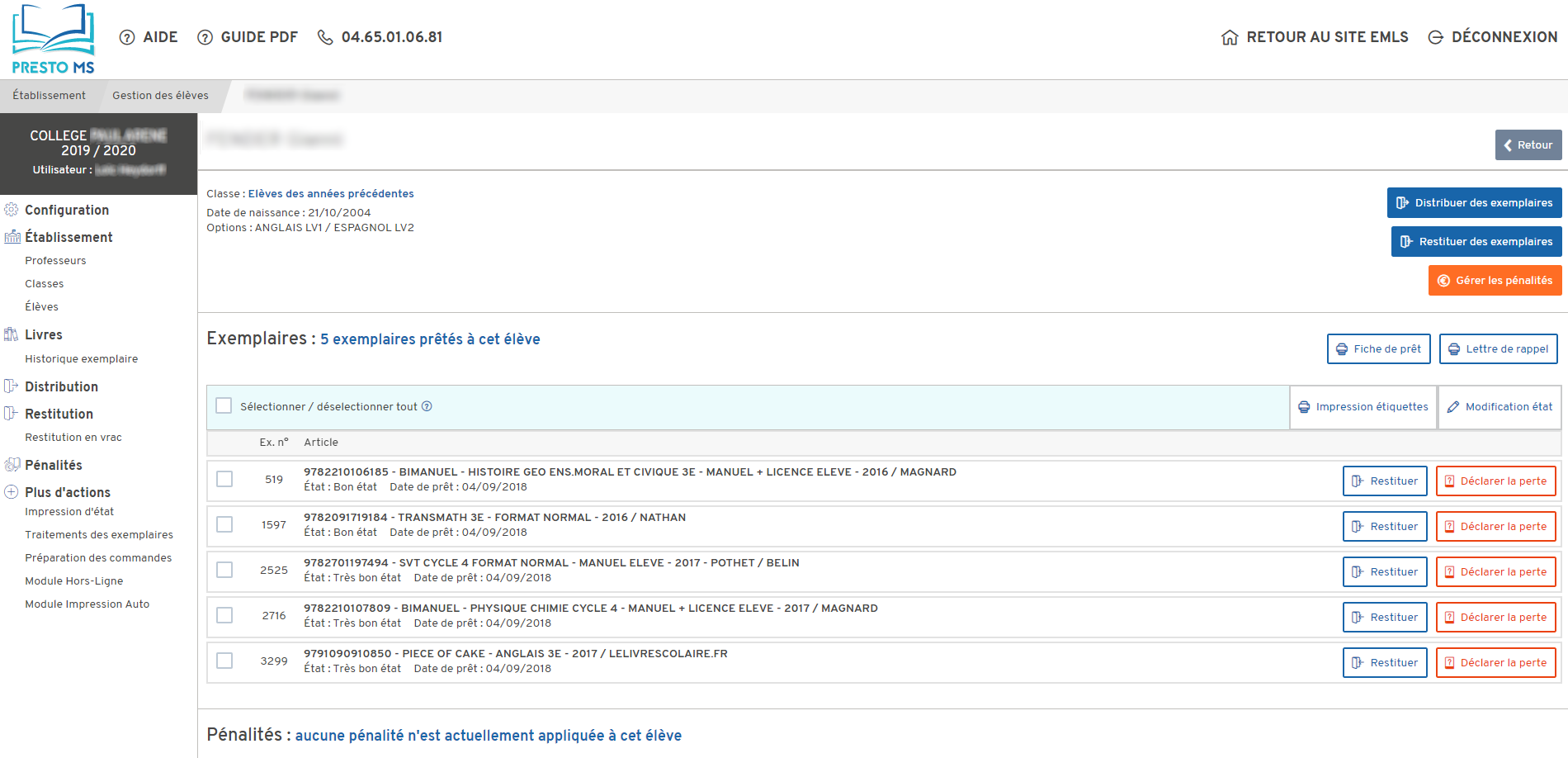This screenshot has height=758, width=1568.
Task: Click the phone icon next to 04.65.01.06.81
Action: point(325,37)
